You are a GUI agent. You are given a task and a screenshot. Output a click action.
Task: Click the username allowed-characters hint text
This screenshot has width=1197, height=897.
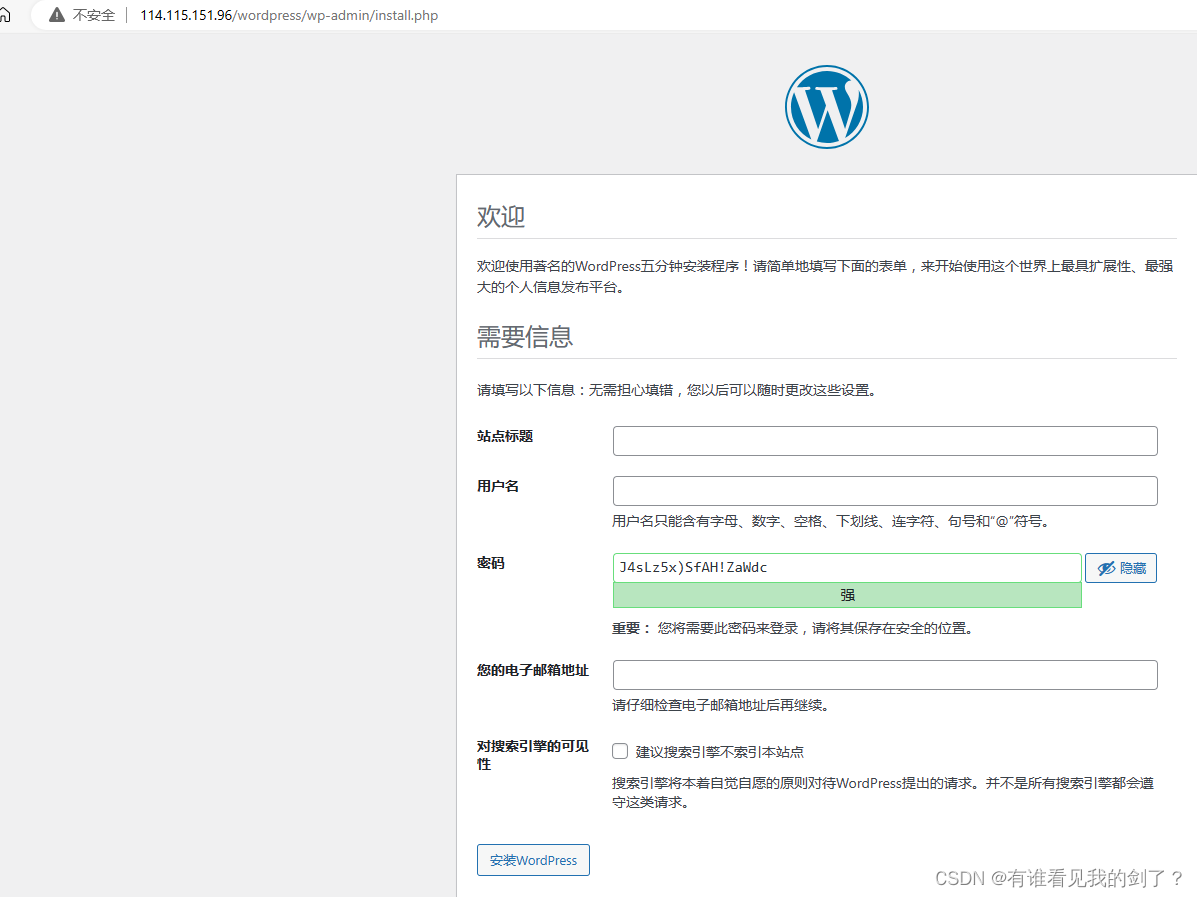pyautogui.click(x=832, y=521)
